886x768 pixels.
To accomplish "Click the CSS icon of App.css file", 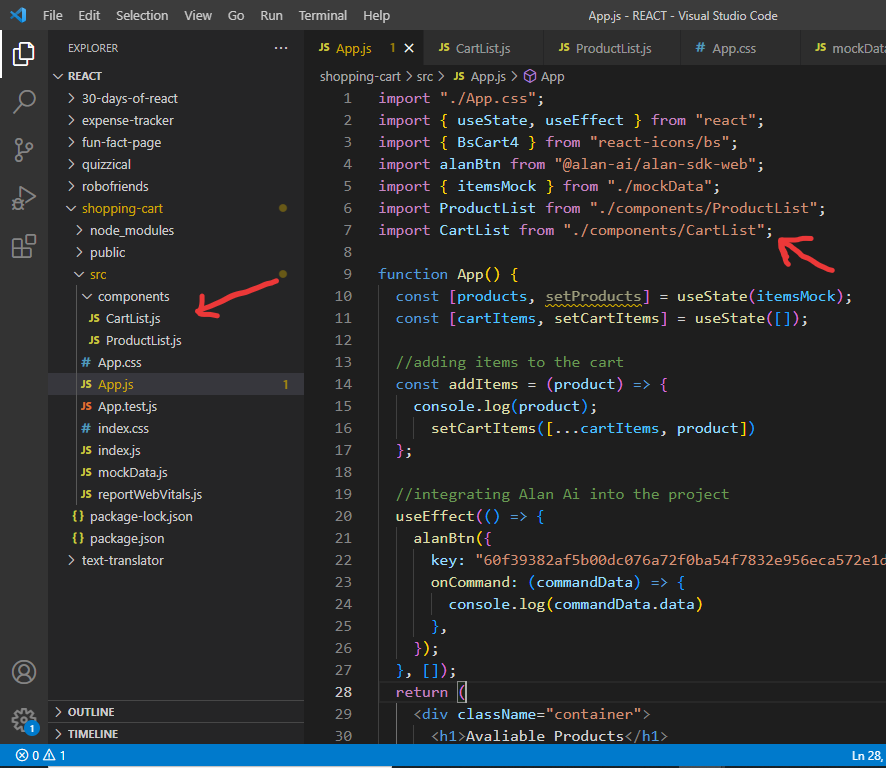I will click(86, 362).
